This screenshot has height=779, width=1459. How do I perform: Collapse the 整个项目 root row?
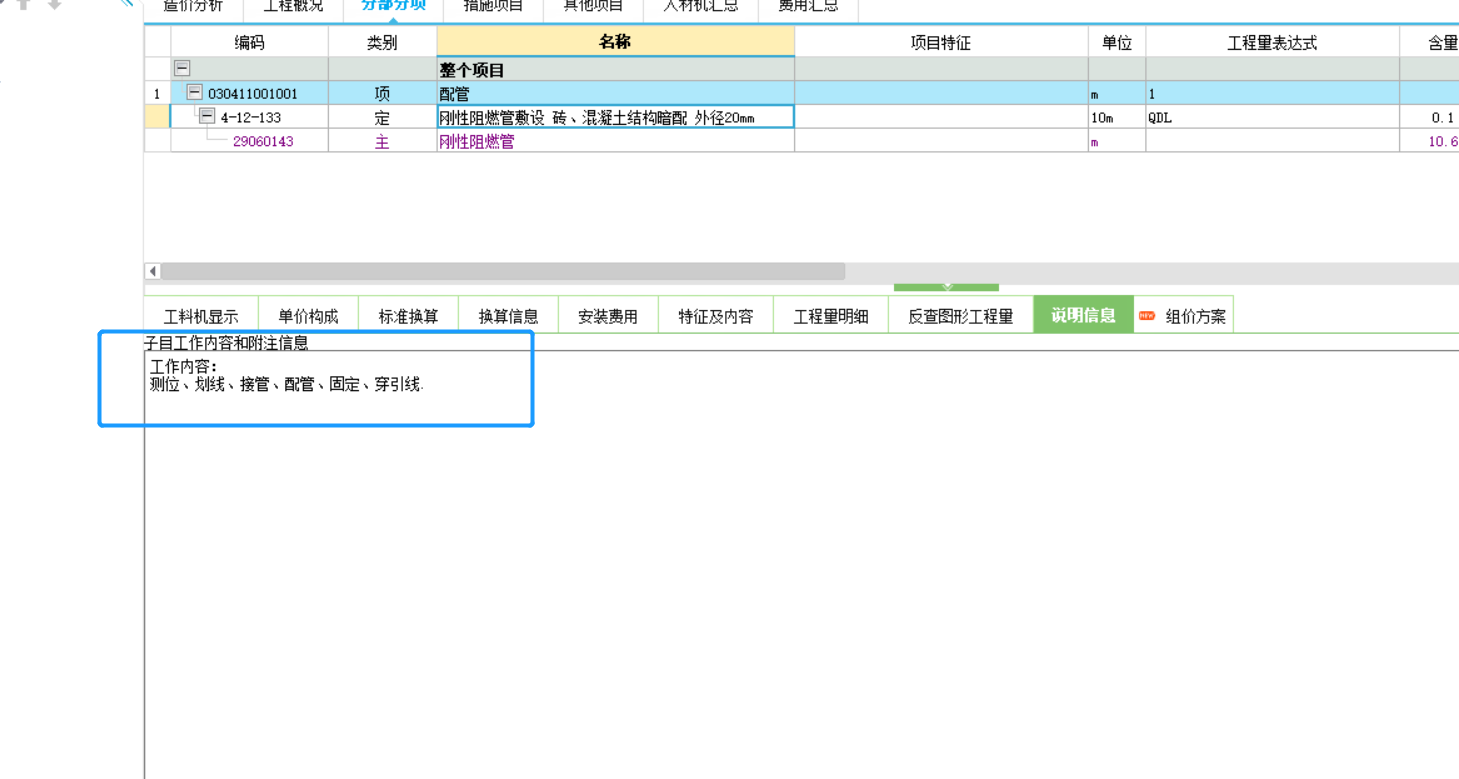[x=182, y=69]
